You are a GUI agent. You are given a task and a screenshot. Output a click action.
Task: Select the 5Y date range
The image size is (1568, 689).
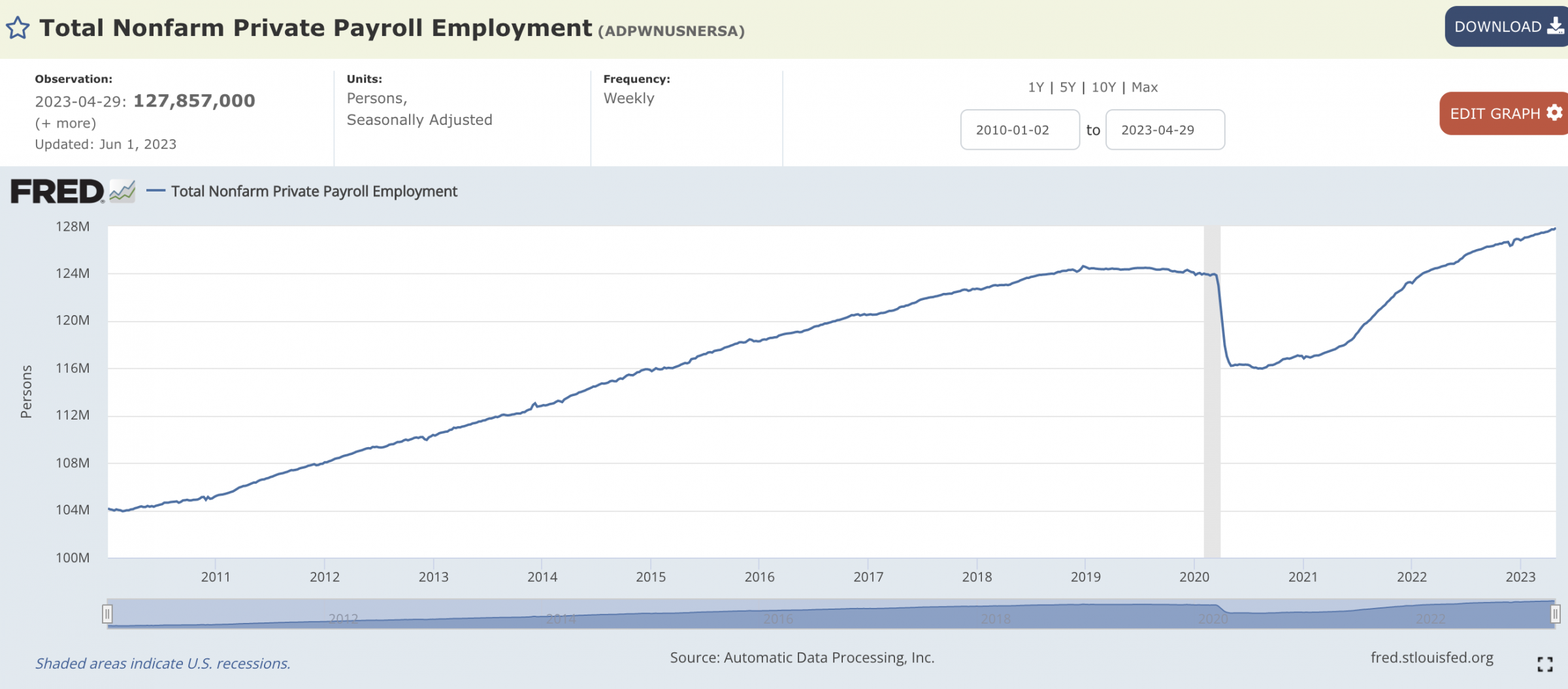pos(1068,87)
